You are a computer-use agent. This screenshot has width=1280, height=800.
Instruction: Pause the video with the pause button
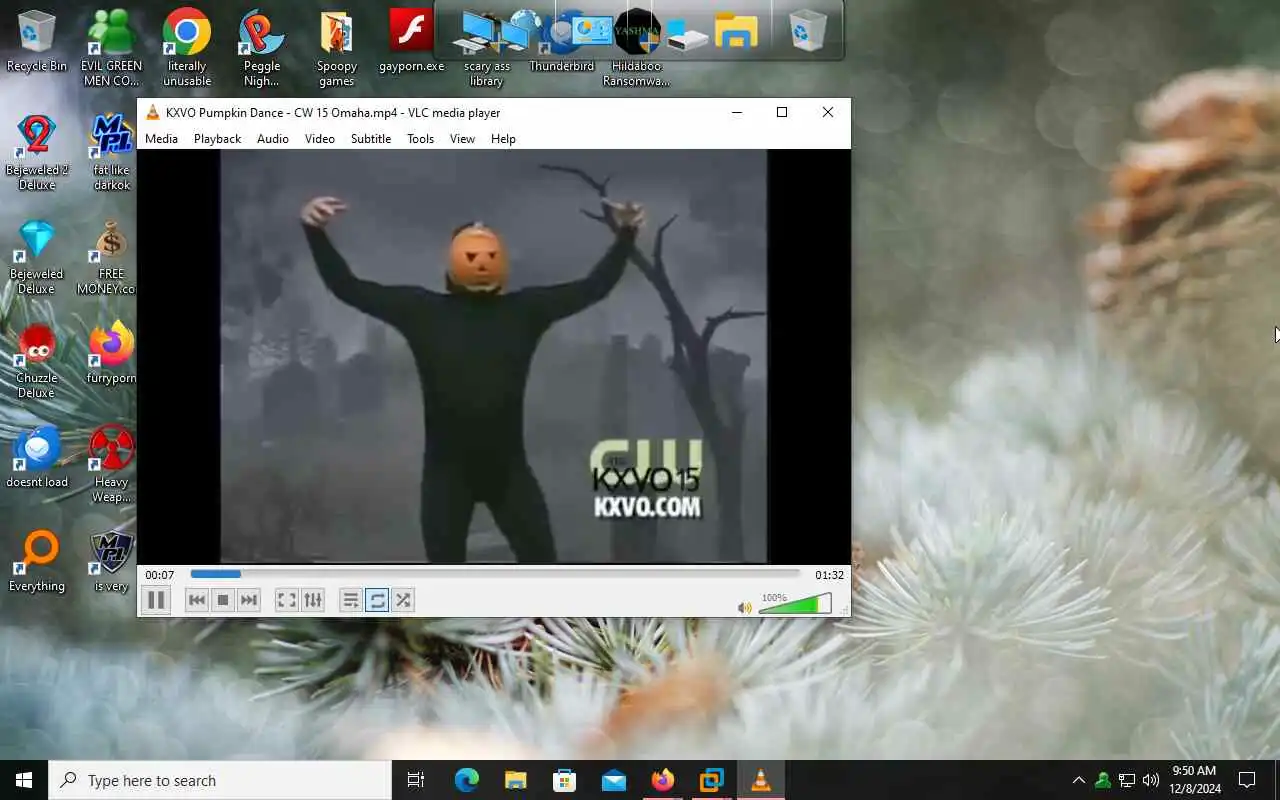pyautogui.click(x=156, y=600)
